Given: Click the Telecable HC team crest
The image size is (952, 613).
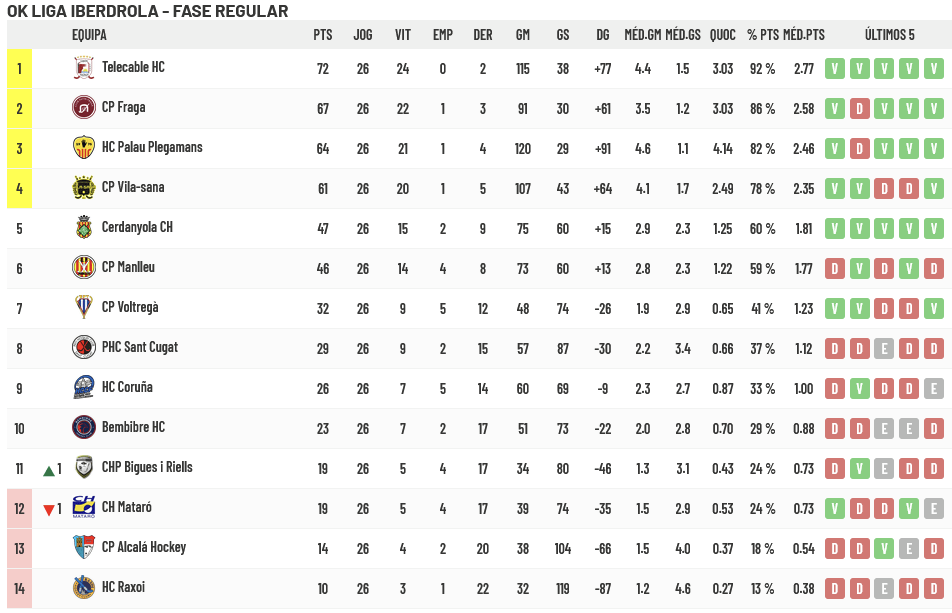Looking at the screenshot, I should (x=84, y=68).
